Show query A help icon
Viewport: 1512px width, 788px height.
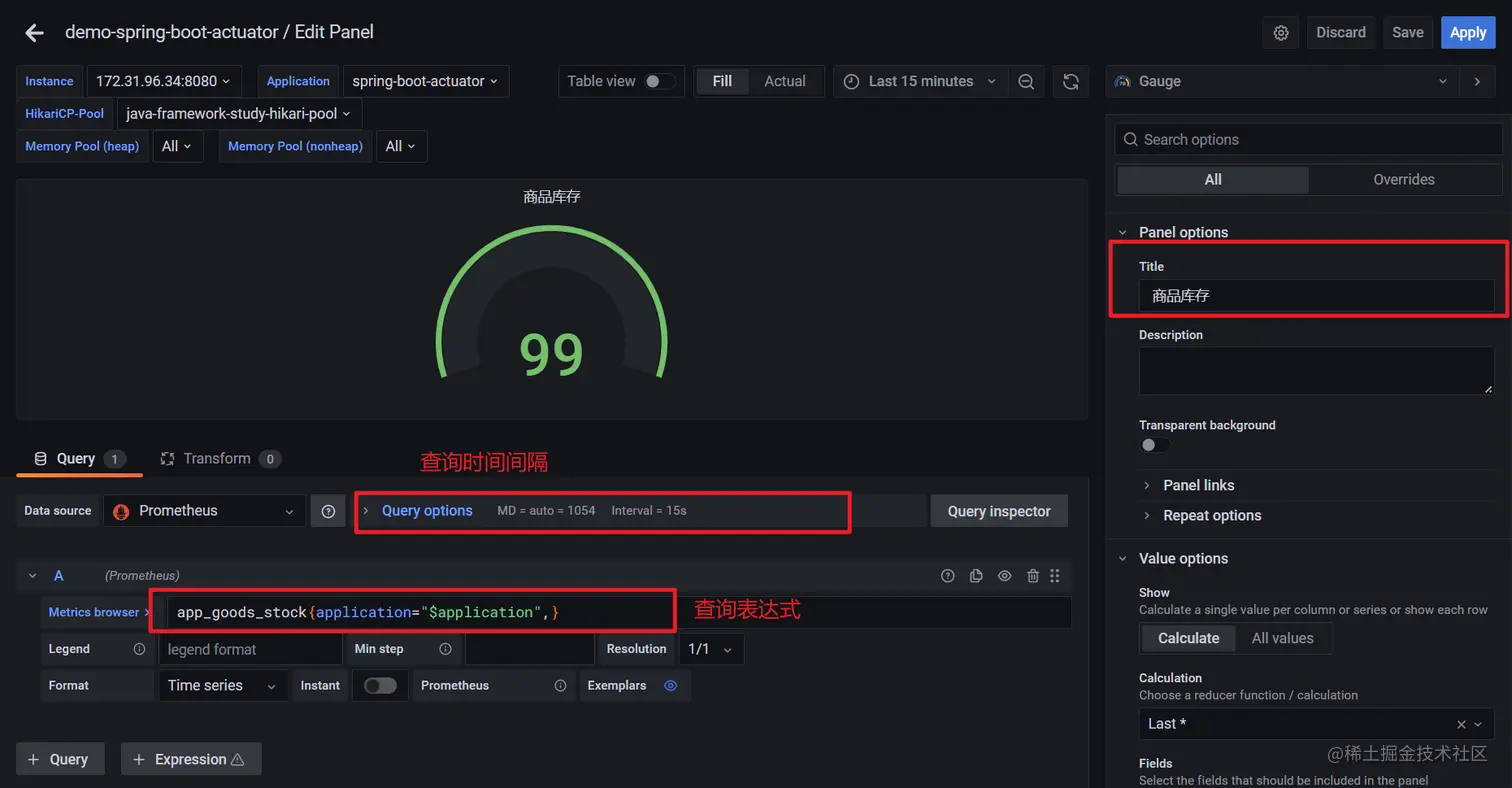tap(948, 576)
